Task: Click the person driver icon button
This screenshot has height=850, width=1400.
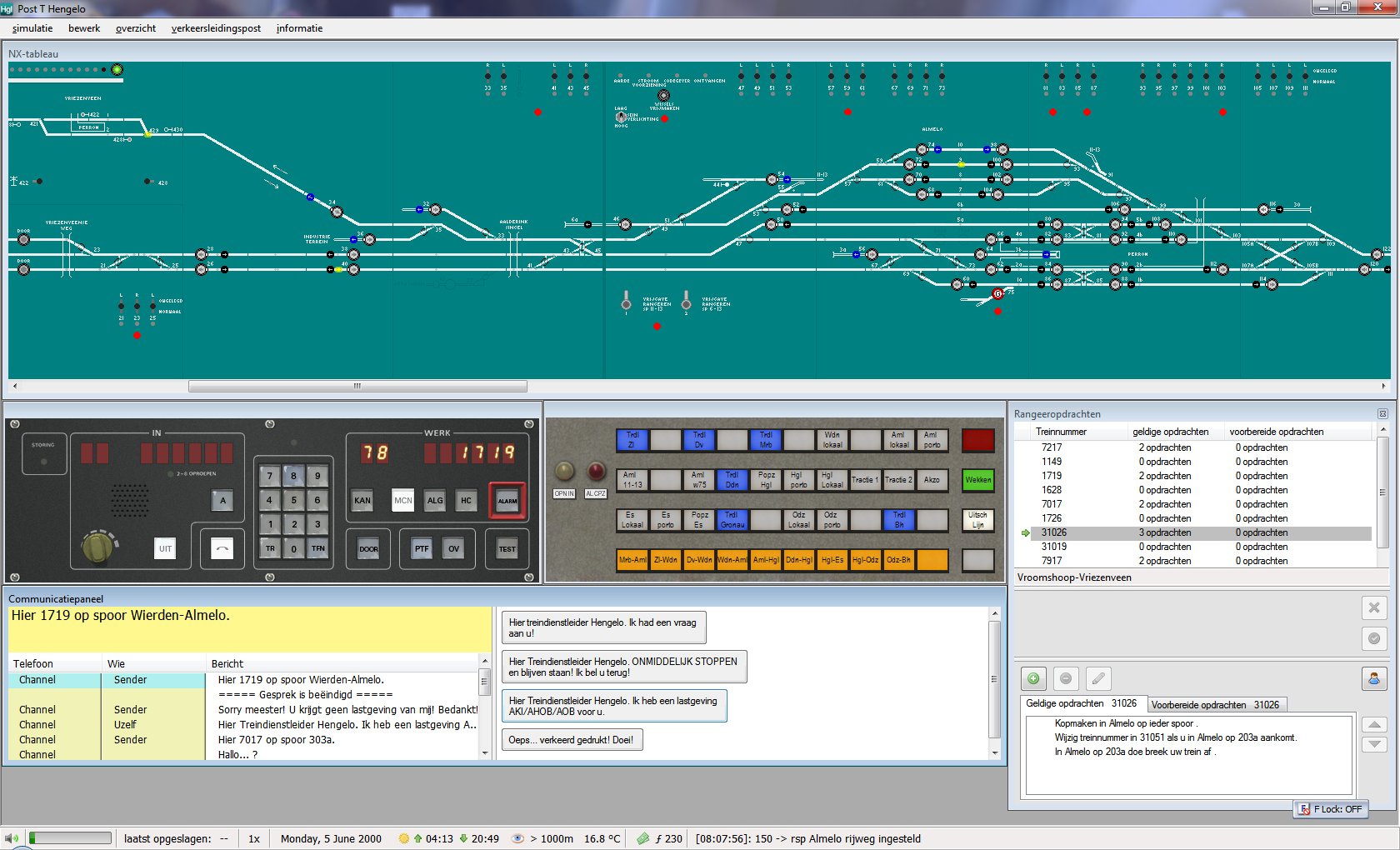Action: click(x=1374, y=678)
